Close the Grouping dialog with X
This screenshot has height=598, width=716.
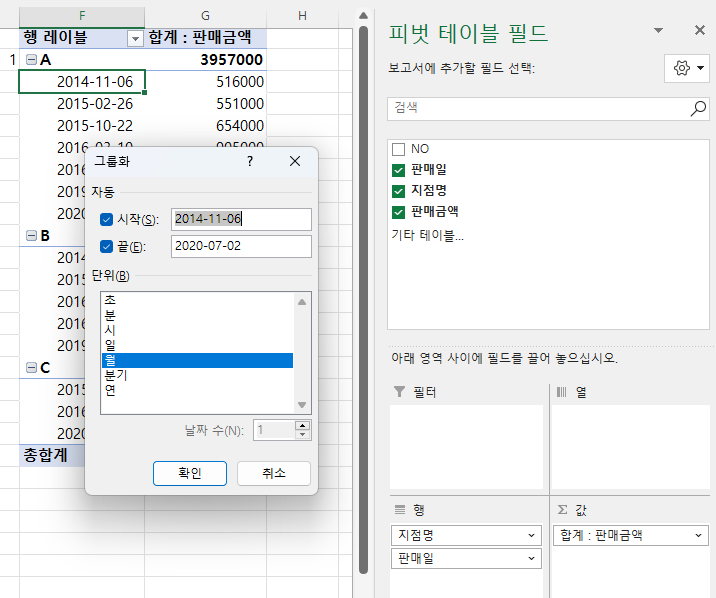click(295, 161)
